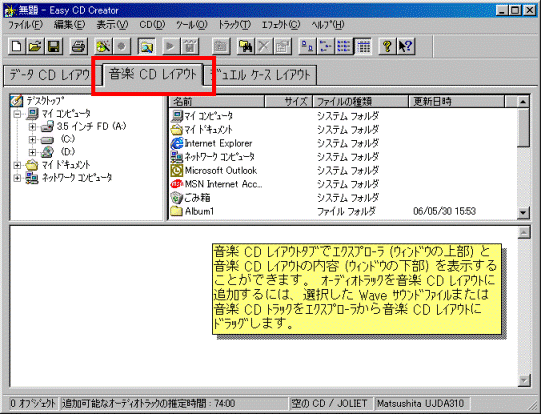Viewport: 541px width, 414px height.
Task: Find files with the binoculars icon
Action: pos(245,46)
